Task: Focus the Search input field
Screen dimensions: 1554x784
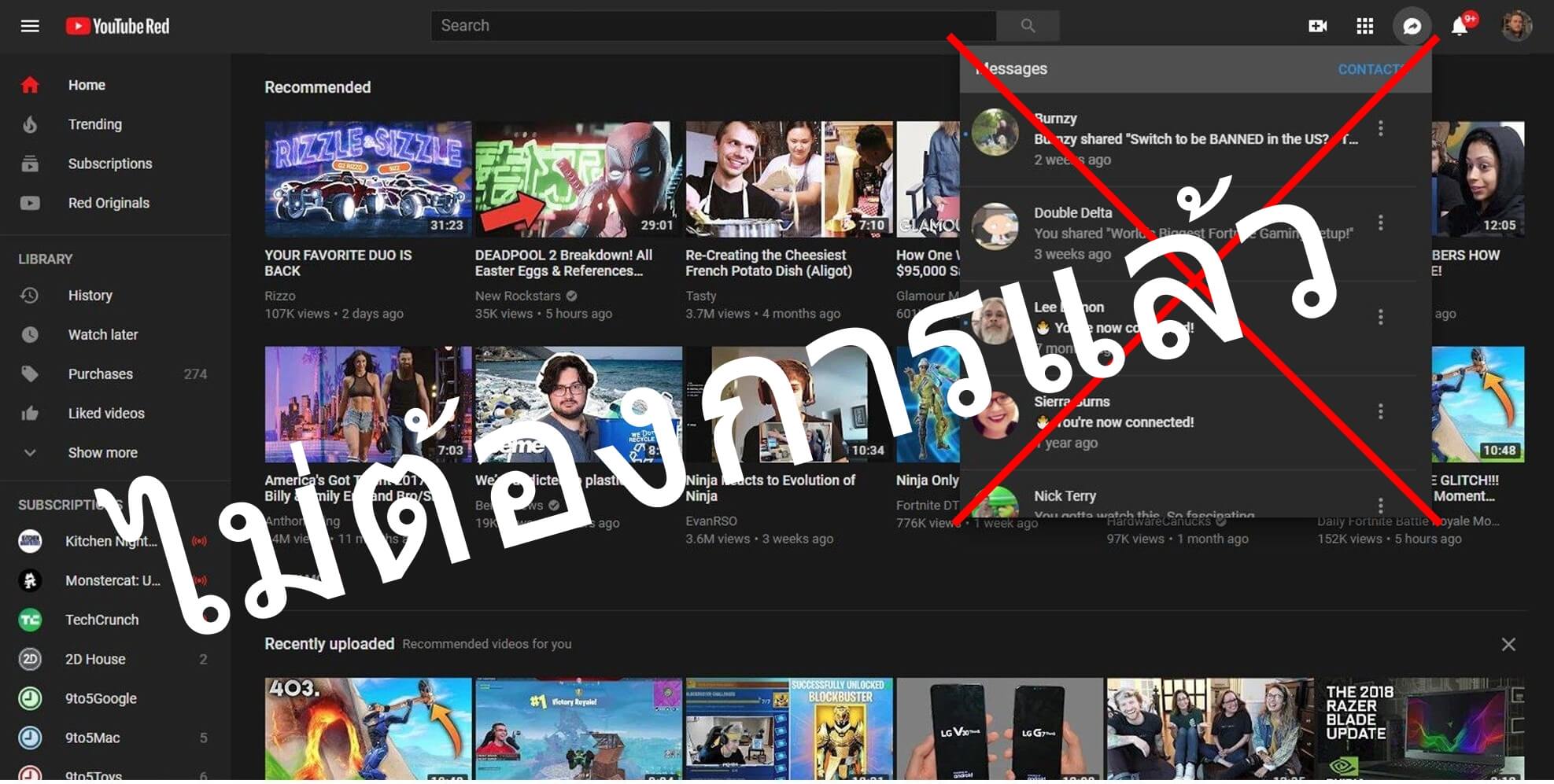Action: click(714, 26)
